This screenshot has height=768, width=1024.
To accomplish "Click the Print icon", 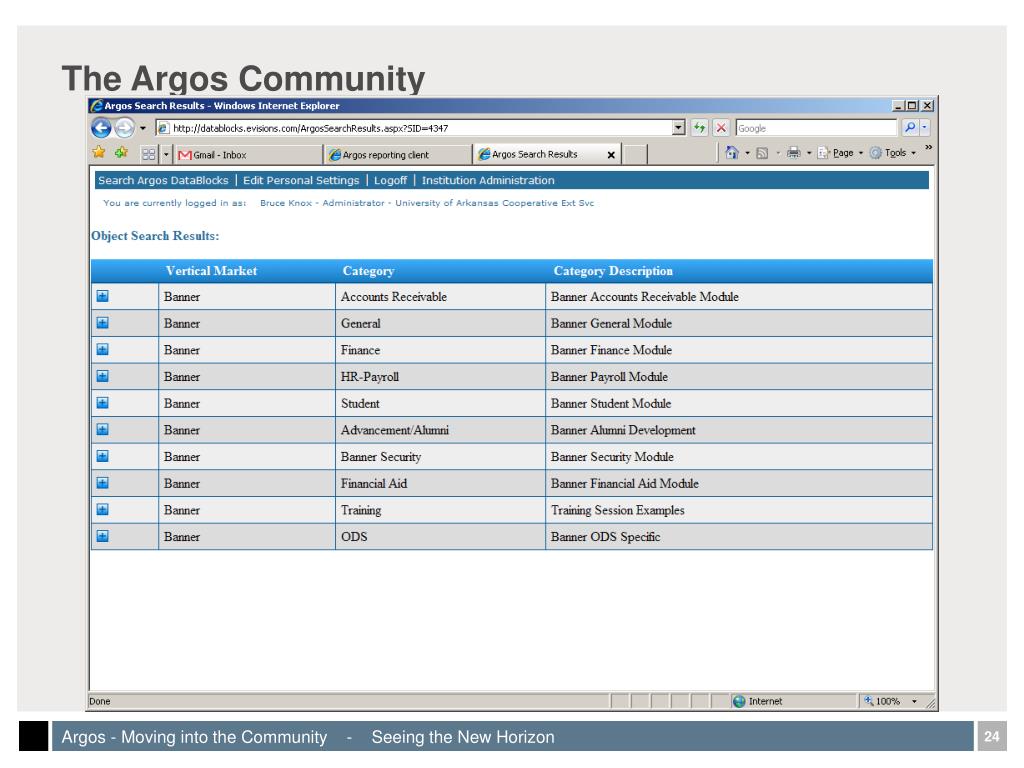I will click(793, 153).
